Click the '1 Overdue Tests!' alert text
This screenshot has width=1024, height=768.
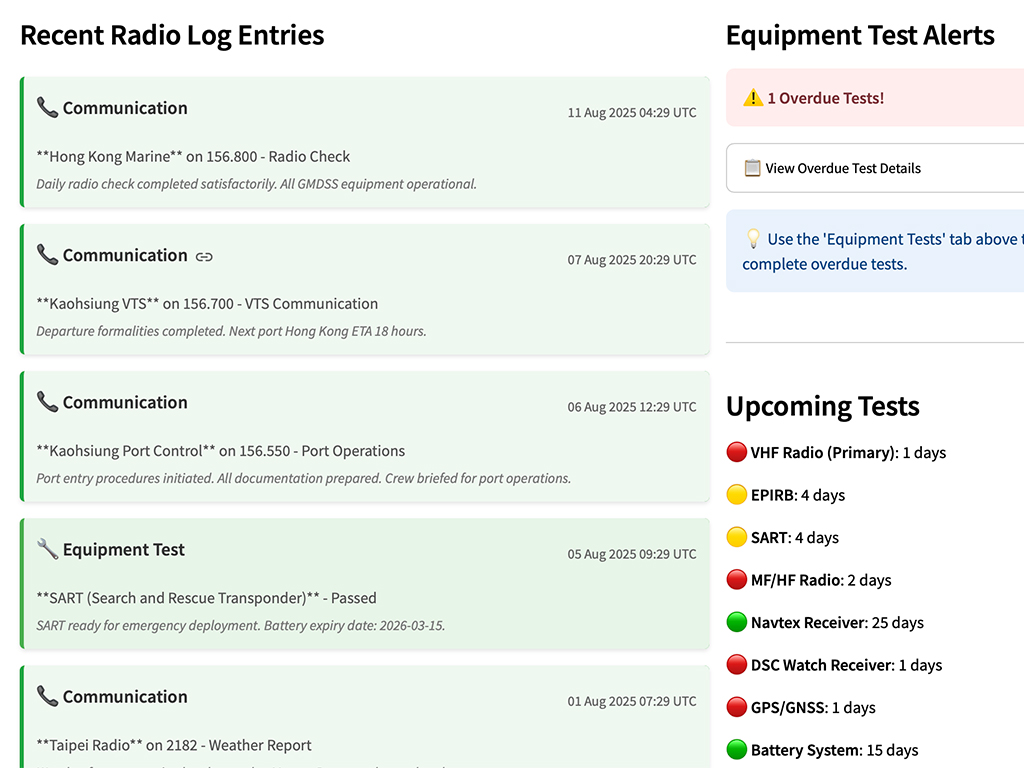(825, 98)
